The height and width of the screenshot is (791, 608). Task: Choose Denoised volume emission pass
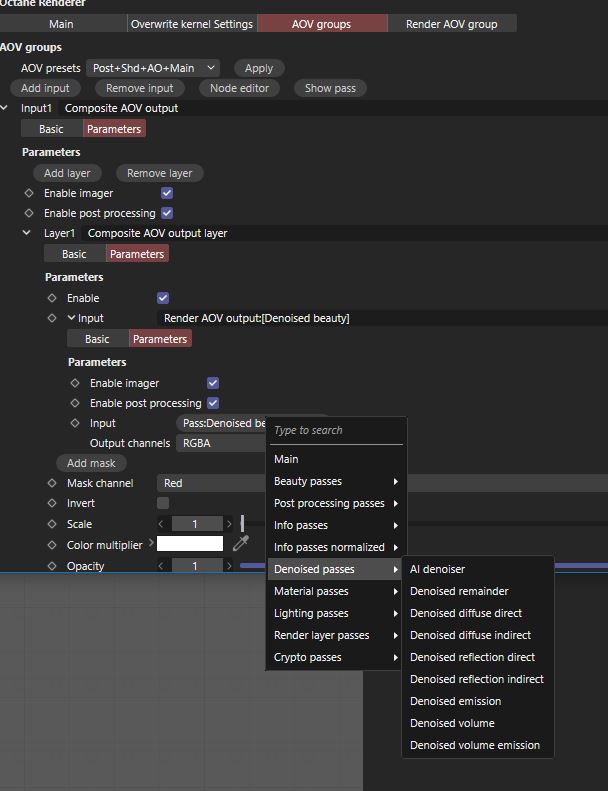coord(477,745)
